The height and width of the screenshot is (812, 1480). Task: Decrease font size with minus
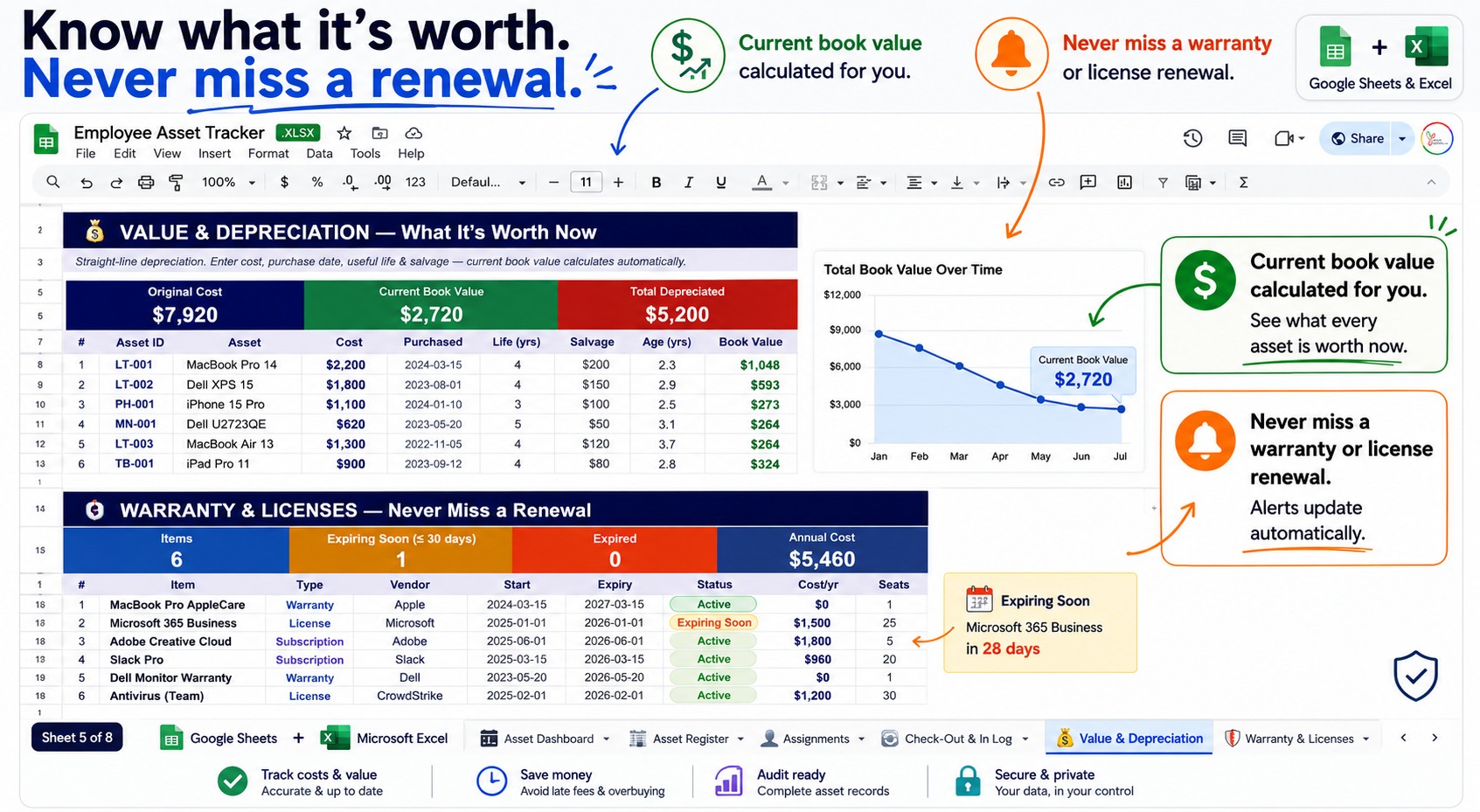pos(553,183)
